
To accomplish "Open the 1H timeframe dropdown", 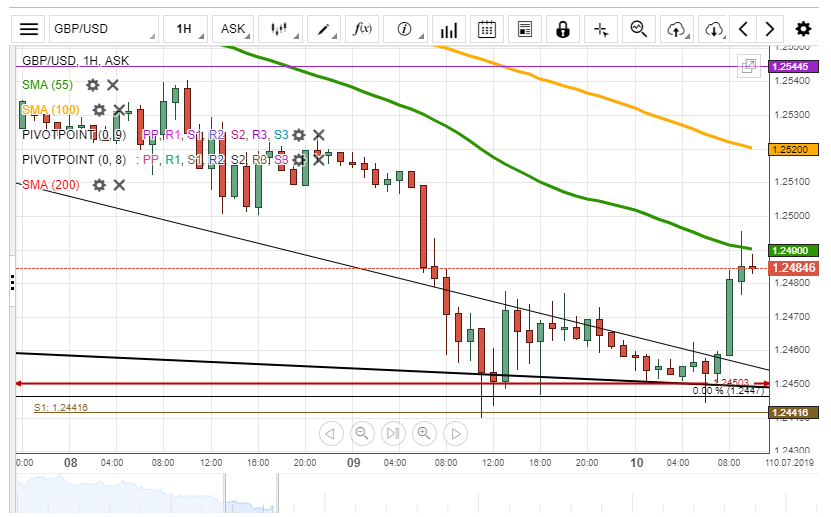I will tap(185, 29).
